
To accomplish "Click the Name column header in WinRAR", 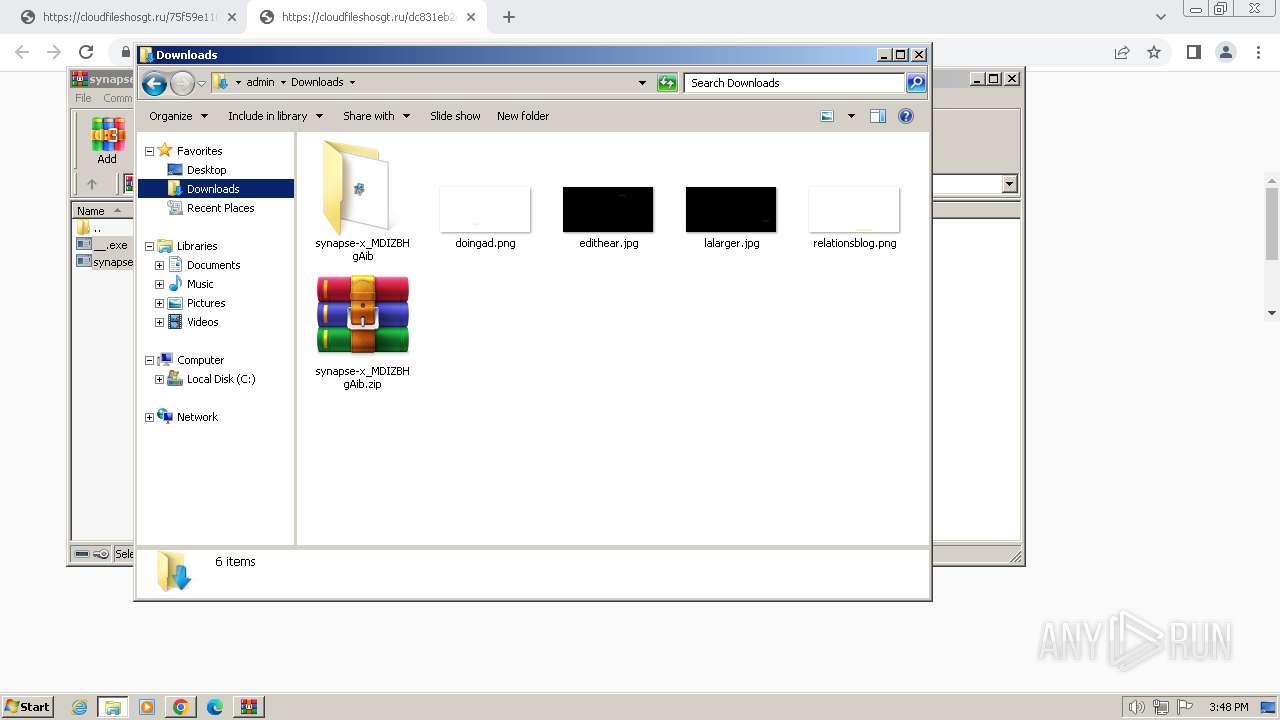I will coord(102,211).
